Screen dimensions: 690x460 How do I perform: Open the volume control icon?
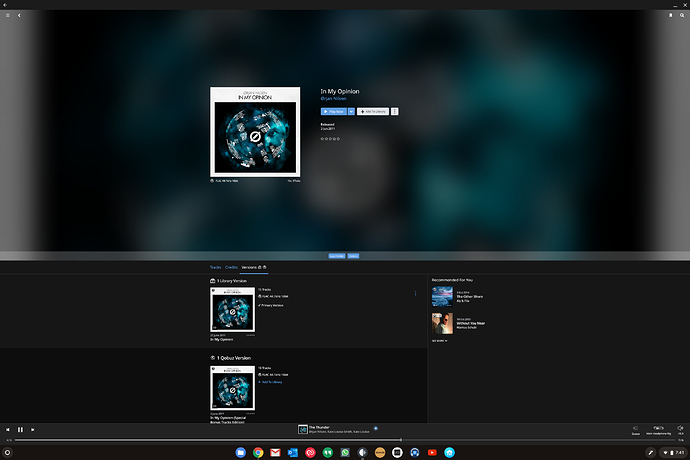680,430
